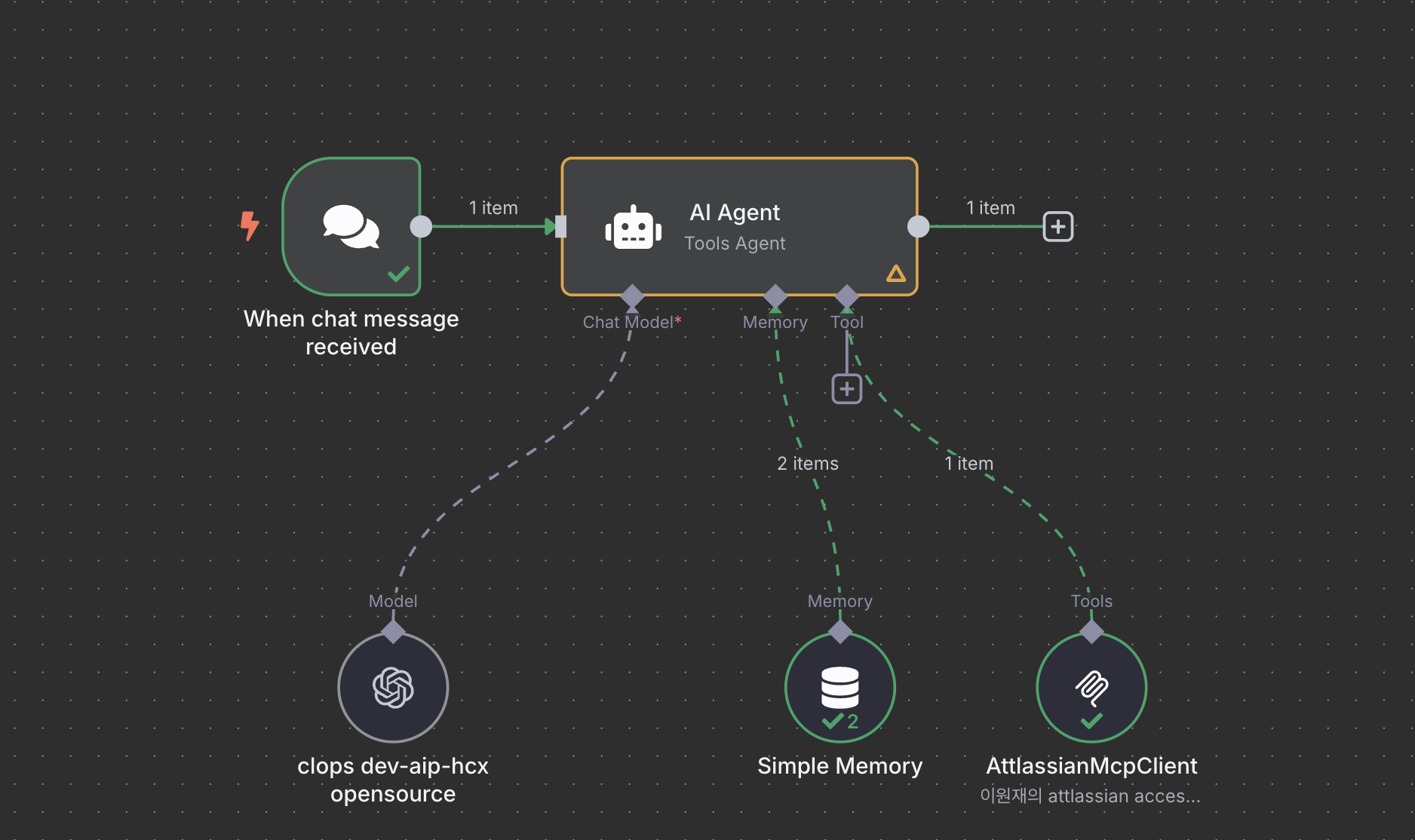The image size is (1415, 840).
Task: Click the plus button below the Tool connector
Action: point(846,388)
